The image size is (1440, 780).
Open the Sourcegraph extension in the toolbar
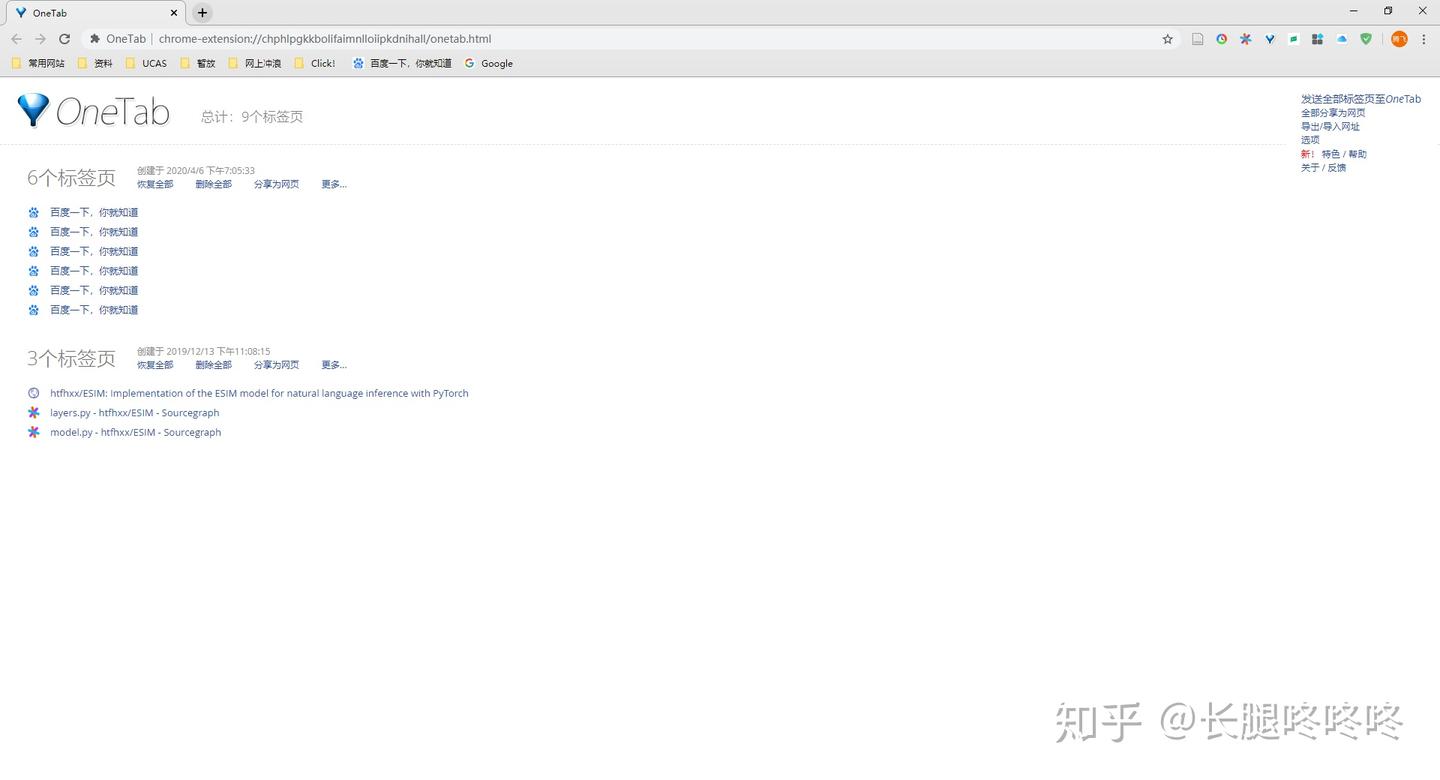pyautogui.click(x=1246, y=39)
